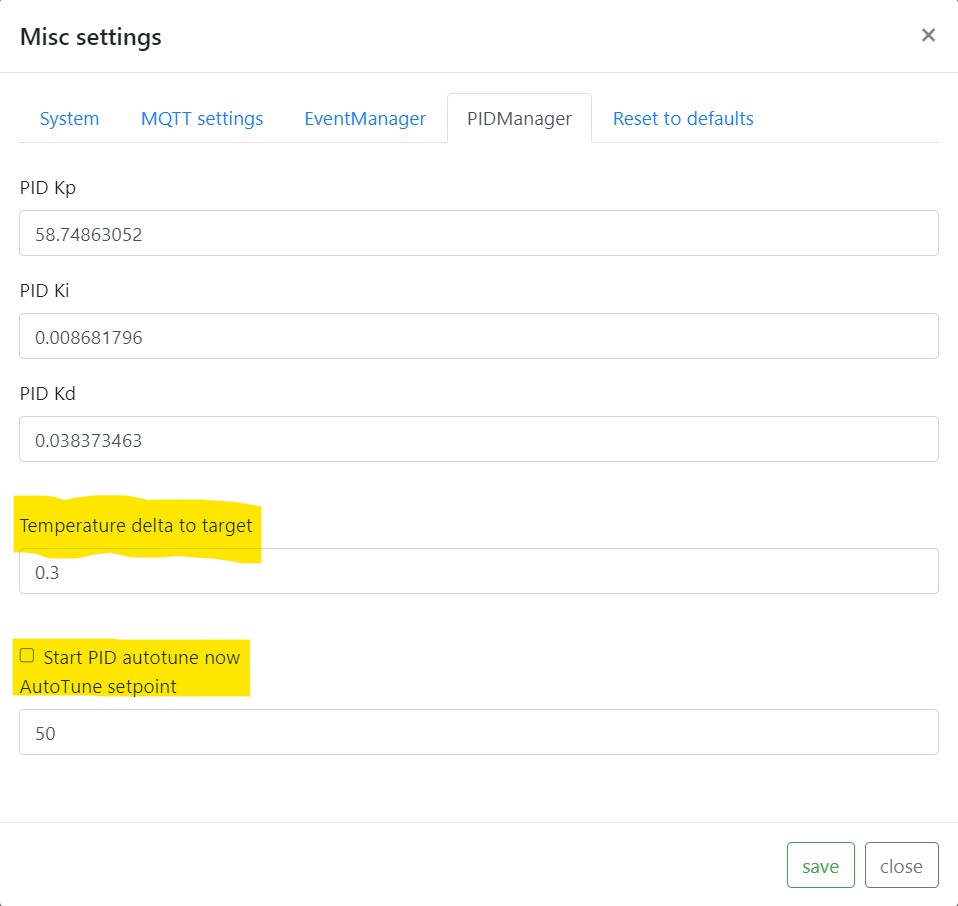Click the PID Kp input field

point(478,233)
